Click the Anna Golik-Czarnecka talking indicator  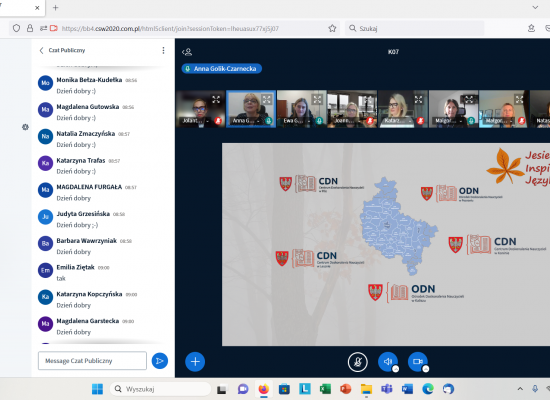click(222, 69)
